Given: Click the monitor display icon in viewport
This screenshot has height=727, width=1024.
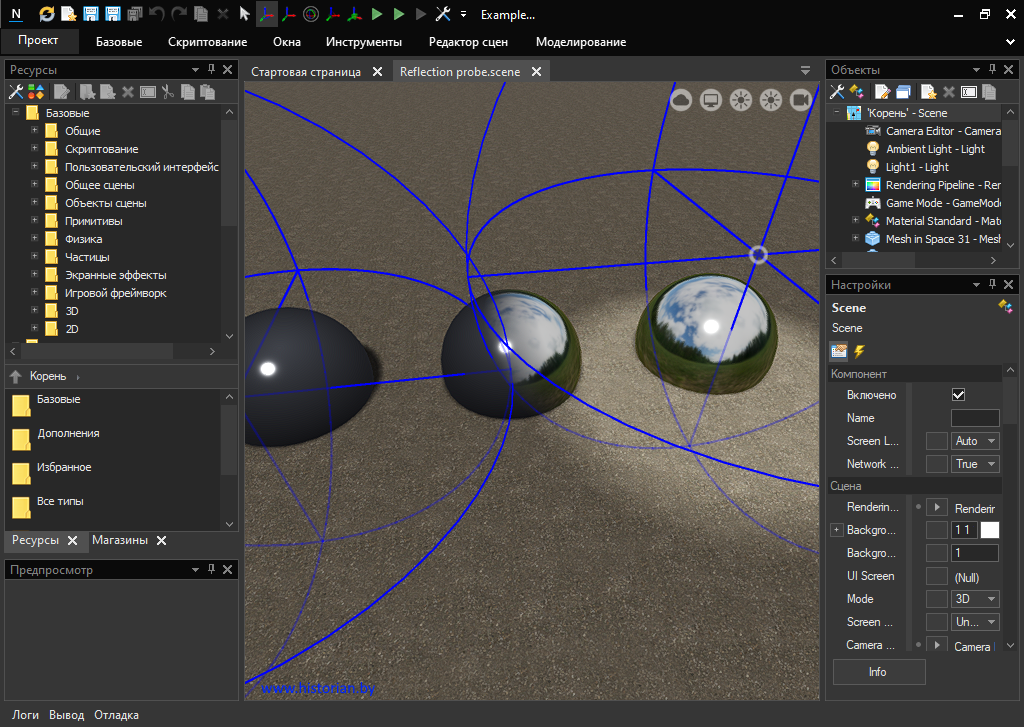Looking at the screenshot, I should coord(711,99).
